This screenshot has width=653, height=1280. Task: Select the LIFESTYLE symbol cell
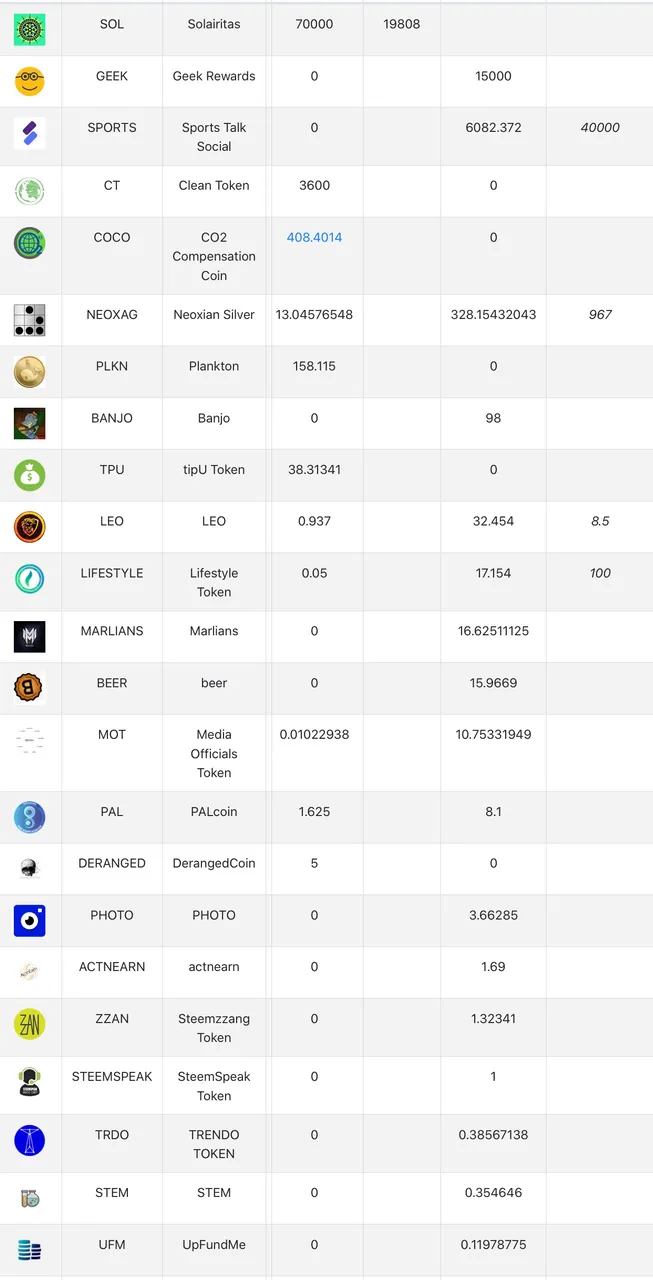[x=112, y=582]
